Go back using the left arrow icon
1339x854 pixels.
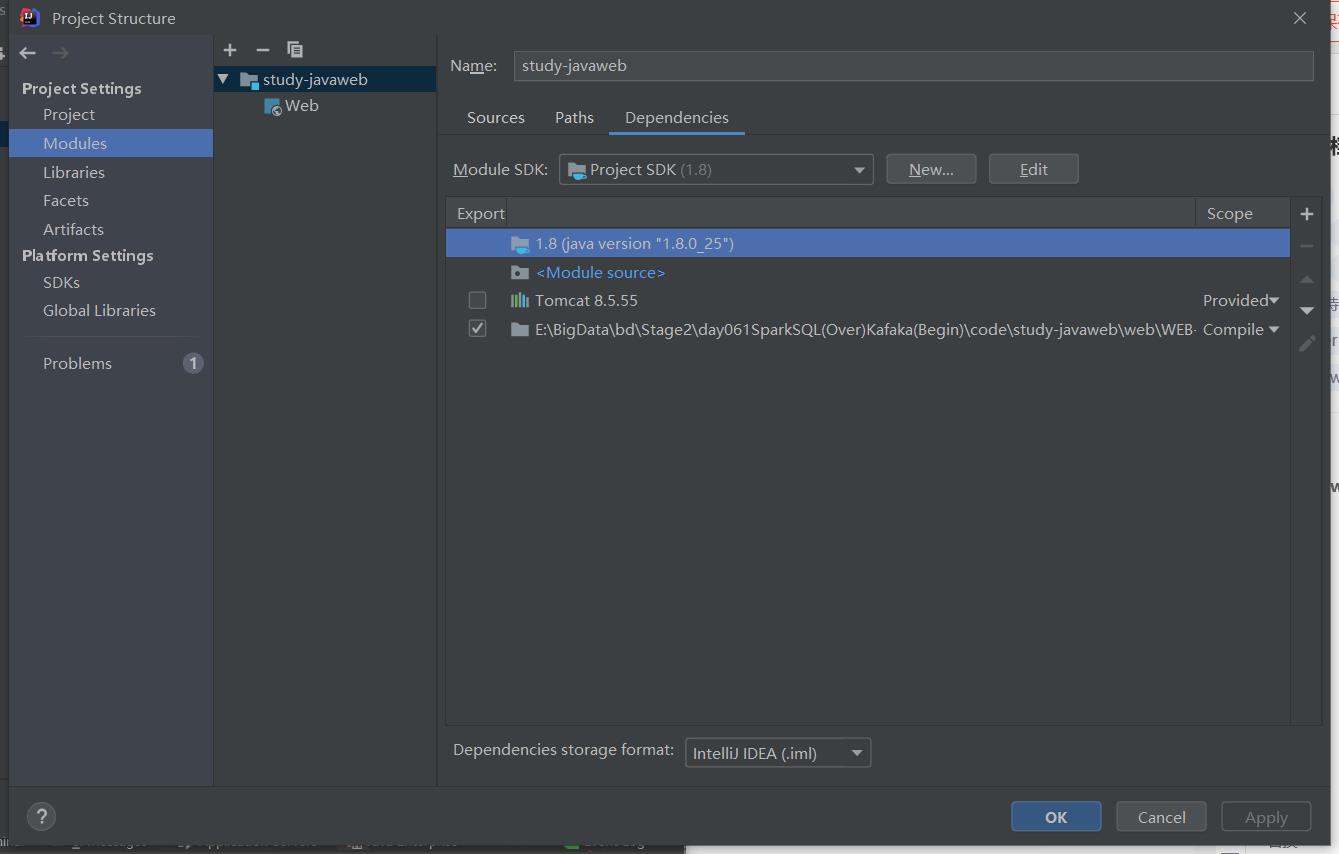tap(28, 53)
